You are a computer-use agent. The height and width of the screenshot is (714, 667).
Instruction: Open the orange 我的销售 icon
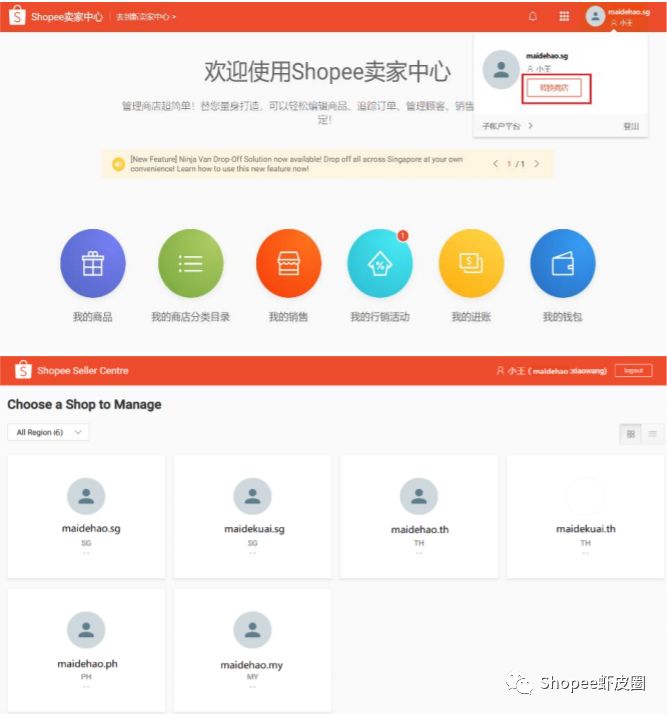click(289, 264)
